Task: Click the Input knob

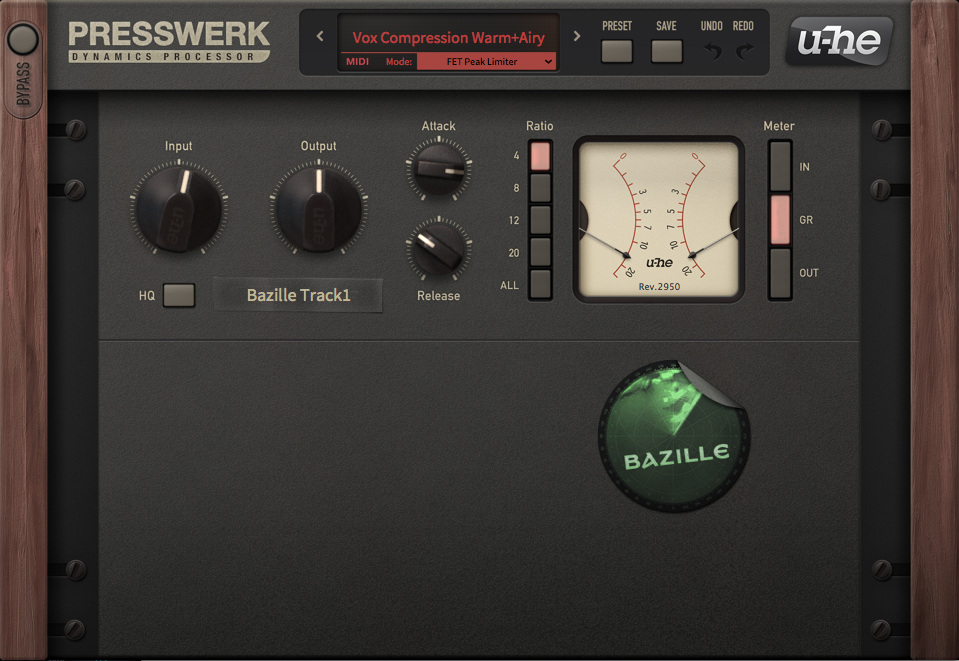Action: pyautogui.click(x=179, y=208)
